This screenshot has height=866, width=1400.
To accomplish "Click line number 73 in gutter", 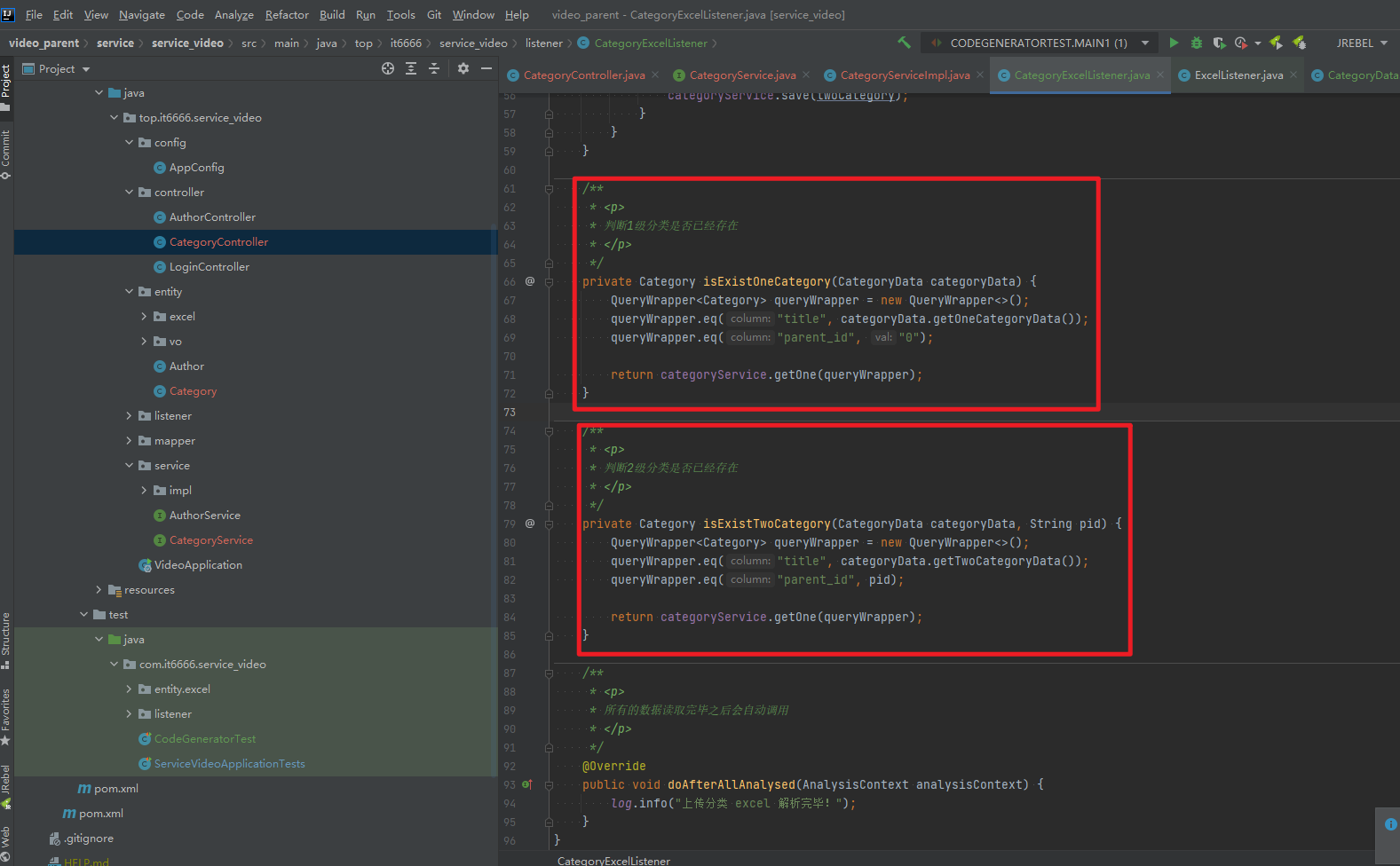I will pyautogui.click(x=510, y=412).
